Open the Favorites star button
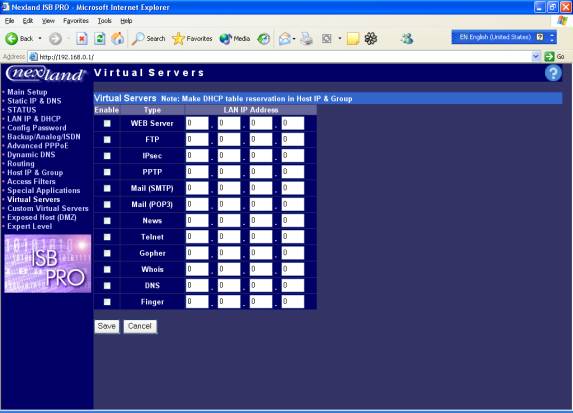Image resolution: width=573 pixels, height=413 pixels. point(192,38)
